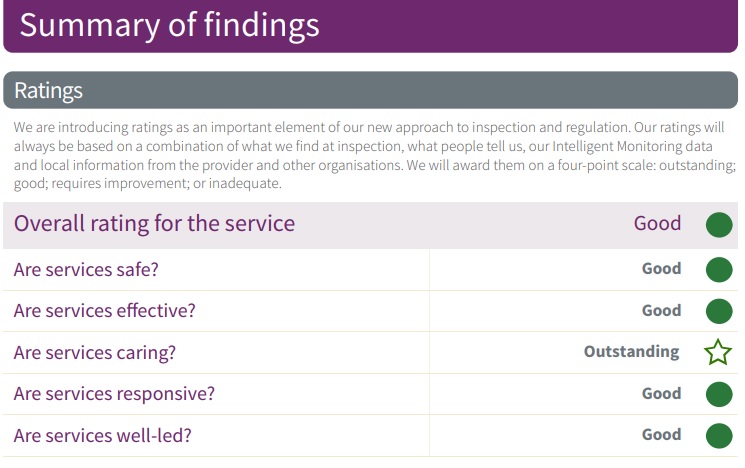745x468 pixels.
Task: Click the green circle beside Overall rating
Action: [x=719, y=225]
